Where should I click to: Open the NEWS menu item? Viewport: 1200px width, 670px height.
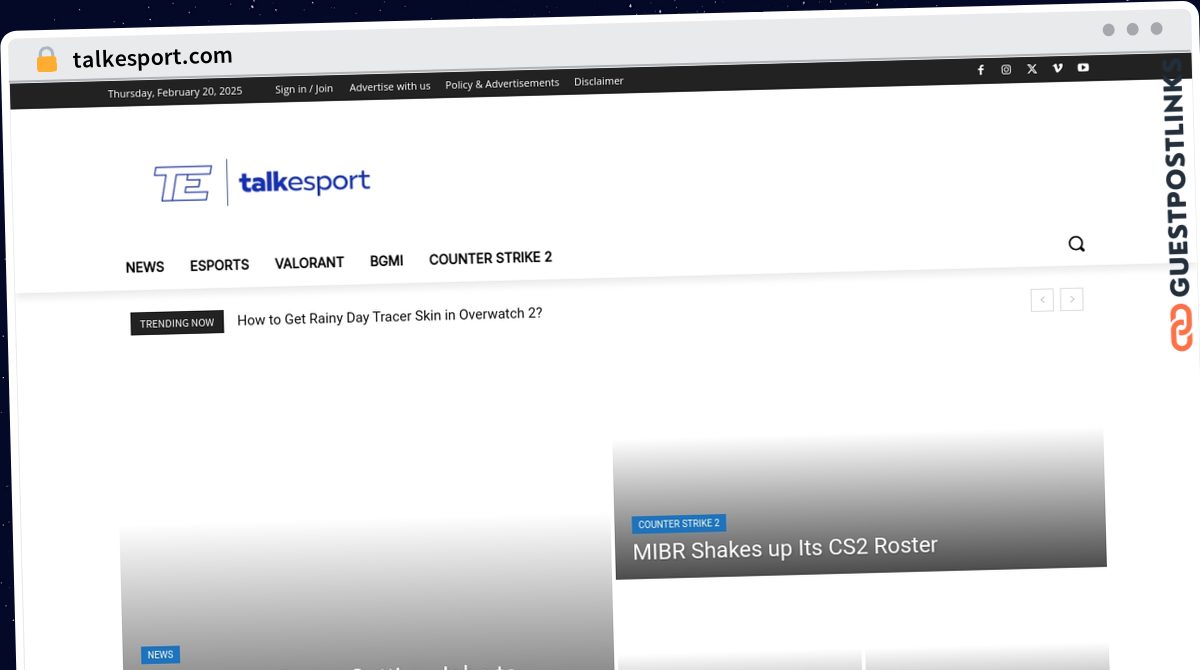[x=145, y=267]
